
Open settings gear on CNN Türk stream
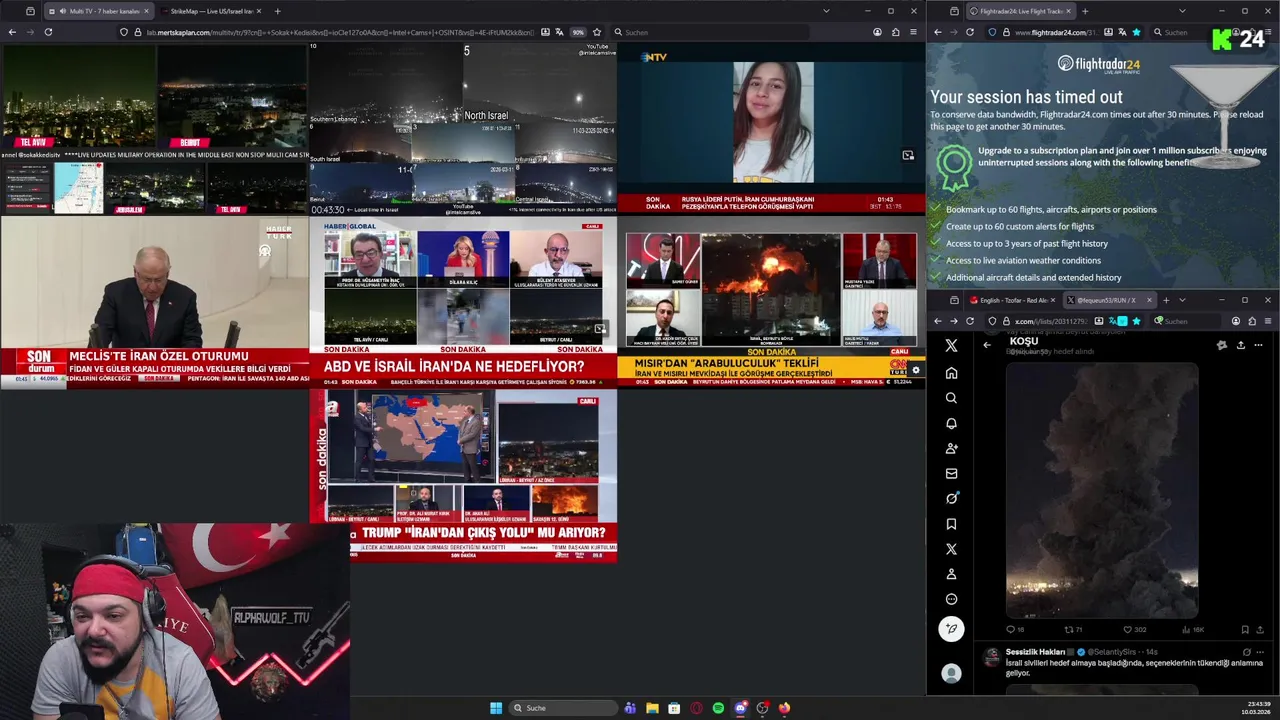coord(915,370)
